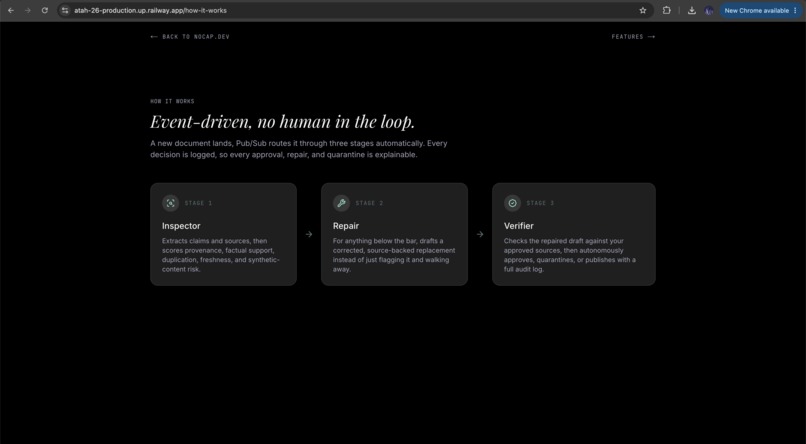Click the New Chrome available button
Image resolution: width=806 pixels, height=444 pixels.
tap(760, 10)
